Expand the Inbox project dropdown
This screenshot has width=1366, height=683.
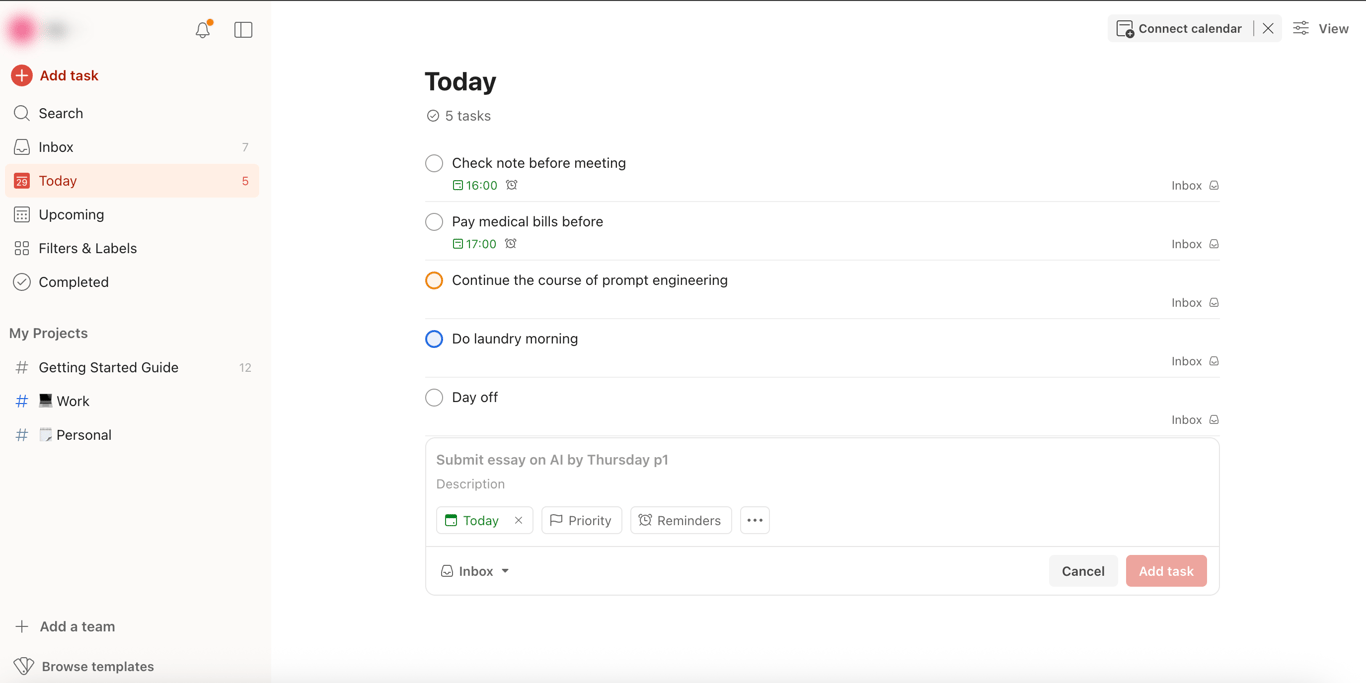pyautogui.click(x=475, y=571)
